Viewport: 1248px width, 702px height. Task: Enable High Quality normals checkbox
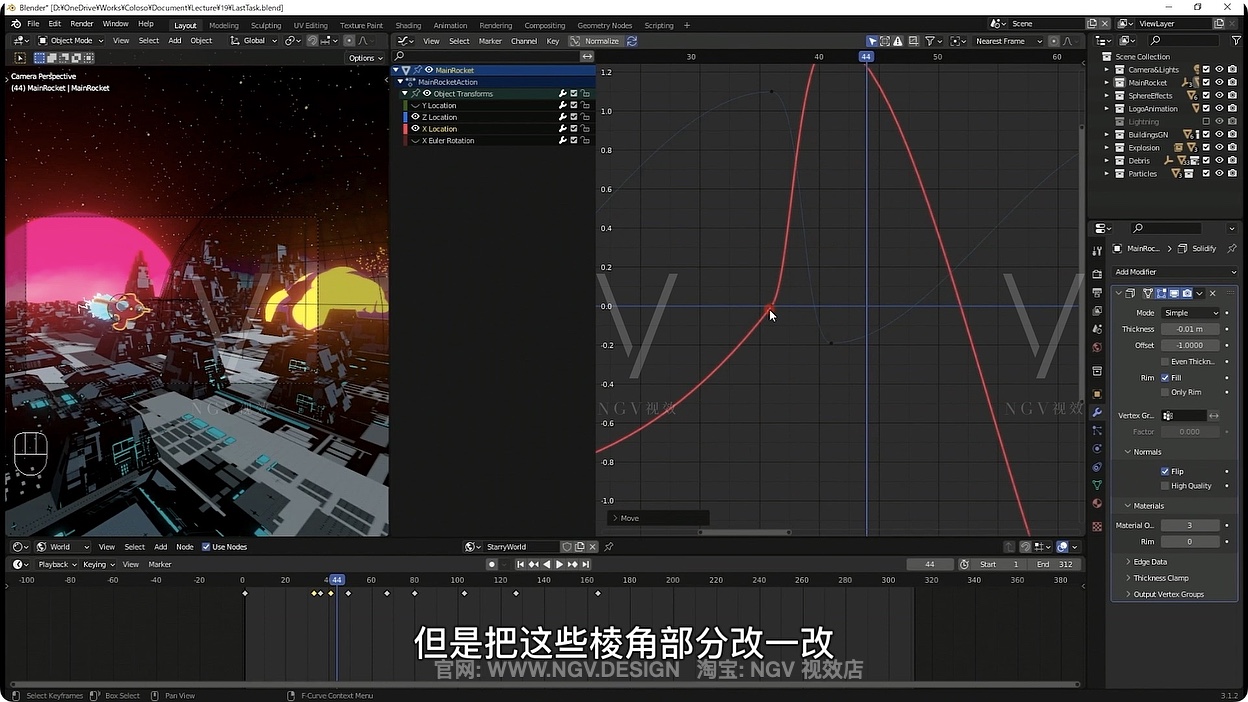[x=1165, y=486]
